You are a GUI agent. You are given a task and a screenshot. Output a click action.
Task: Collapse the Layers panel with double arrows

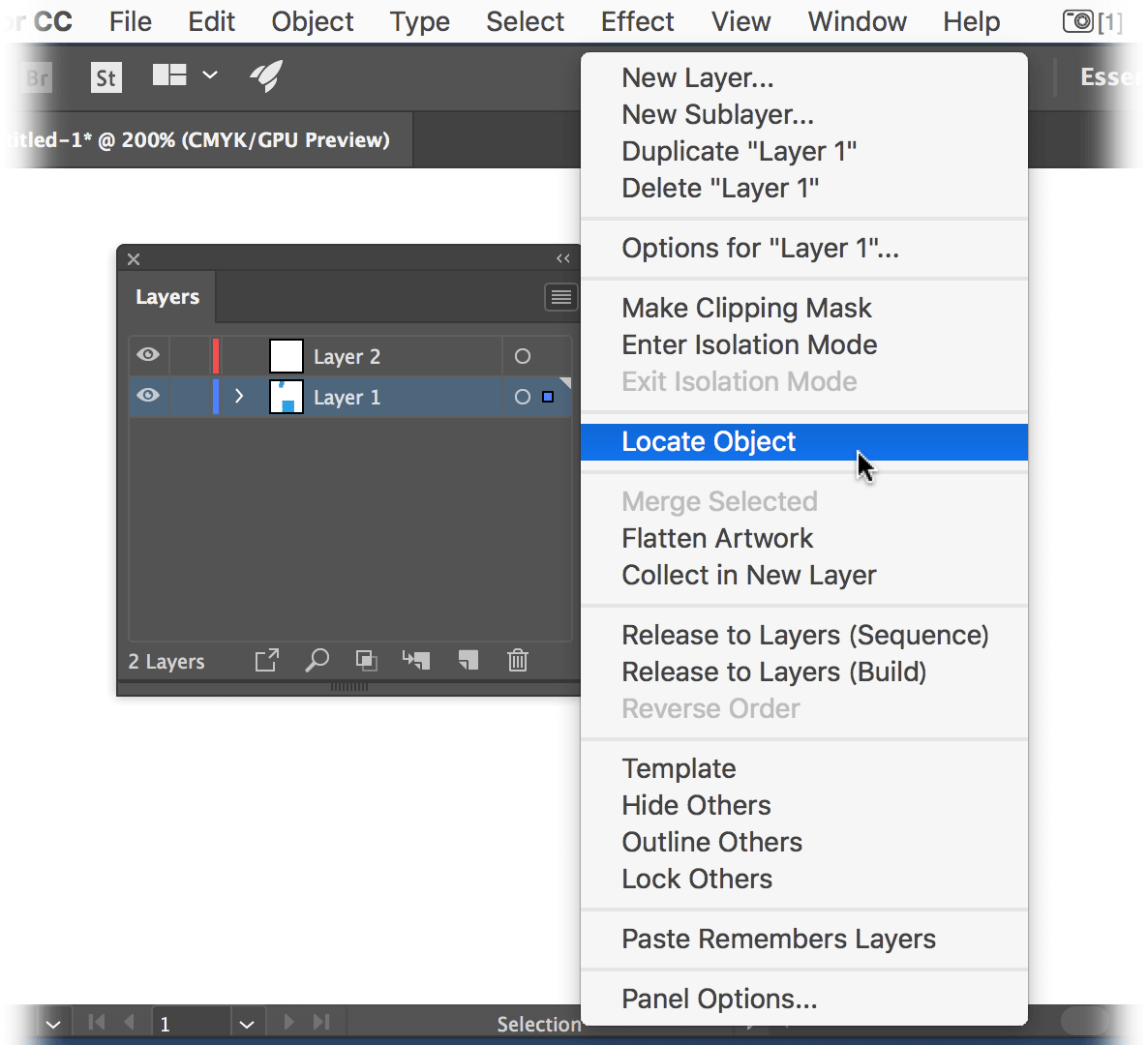563,258
